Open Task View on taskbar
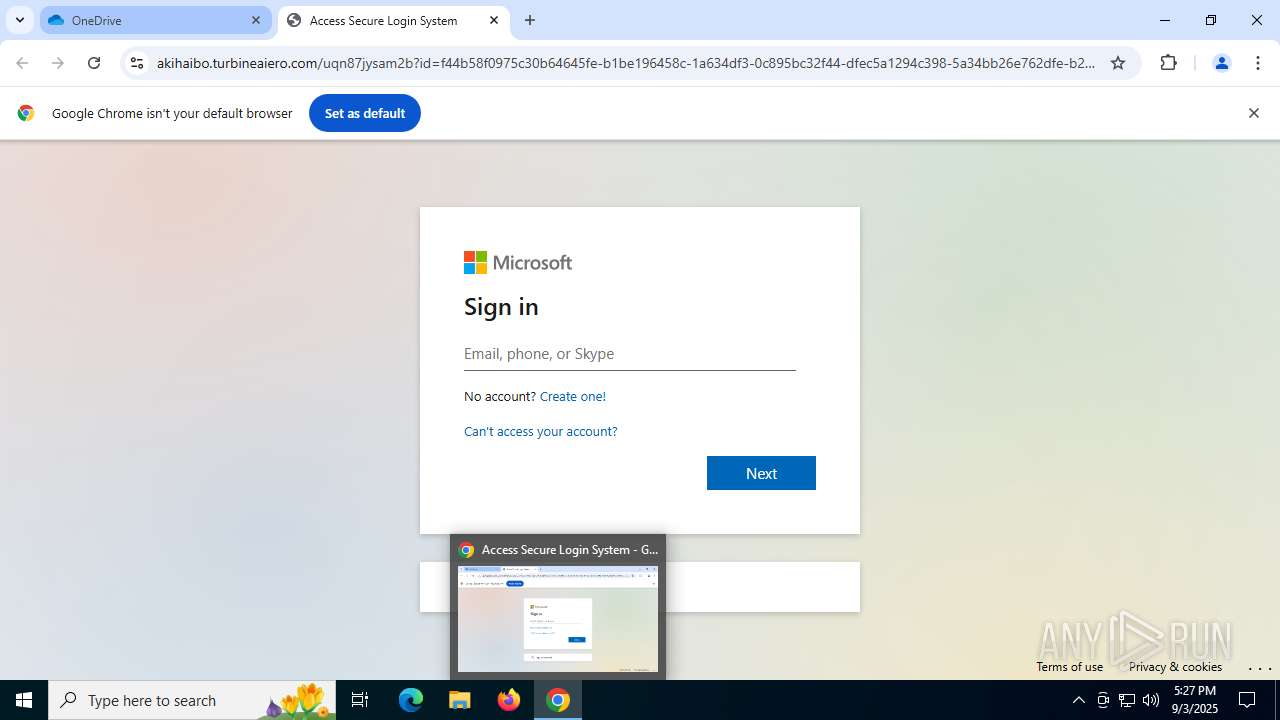 pos(360,700)
